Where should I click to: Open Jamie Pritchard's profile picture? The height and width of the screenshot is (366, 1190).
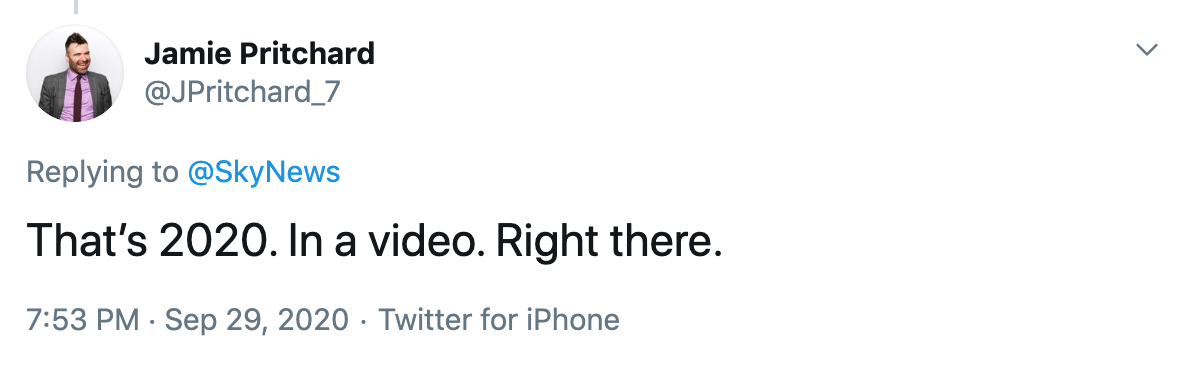[74, 73]
